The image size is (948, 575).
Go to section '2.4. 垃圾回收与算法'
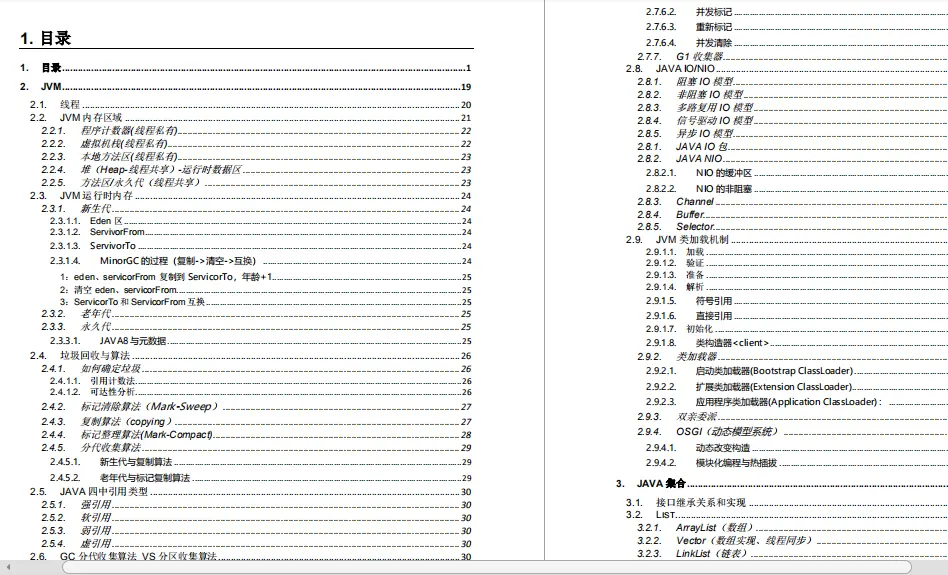[250, 356]
